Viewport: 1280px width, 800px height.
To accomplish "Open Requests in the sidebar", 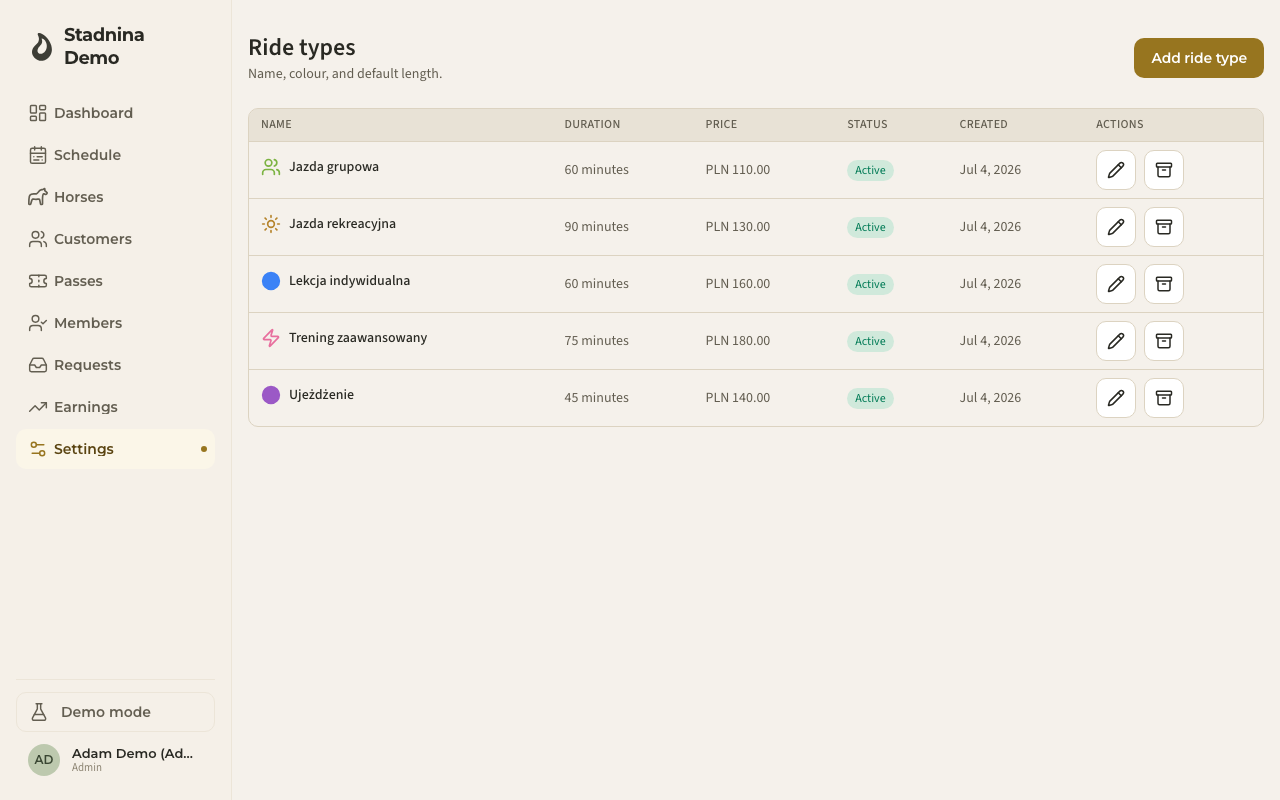I will coord(115,365).
